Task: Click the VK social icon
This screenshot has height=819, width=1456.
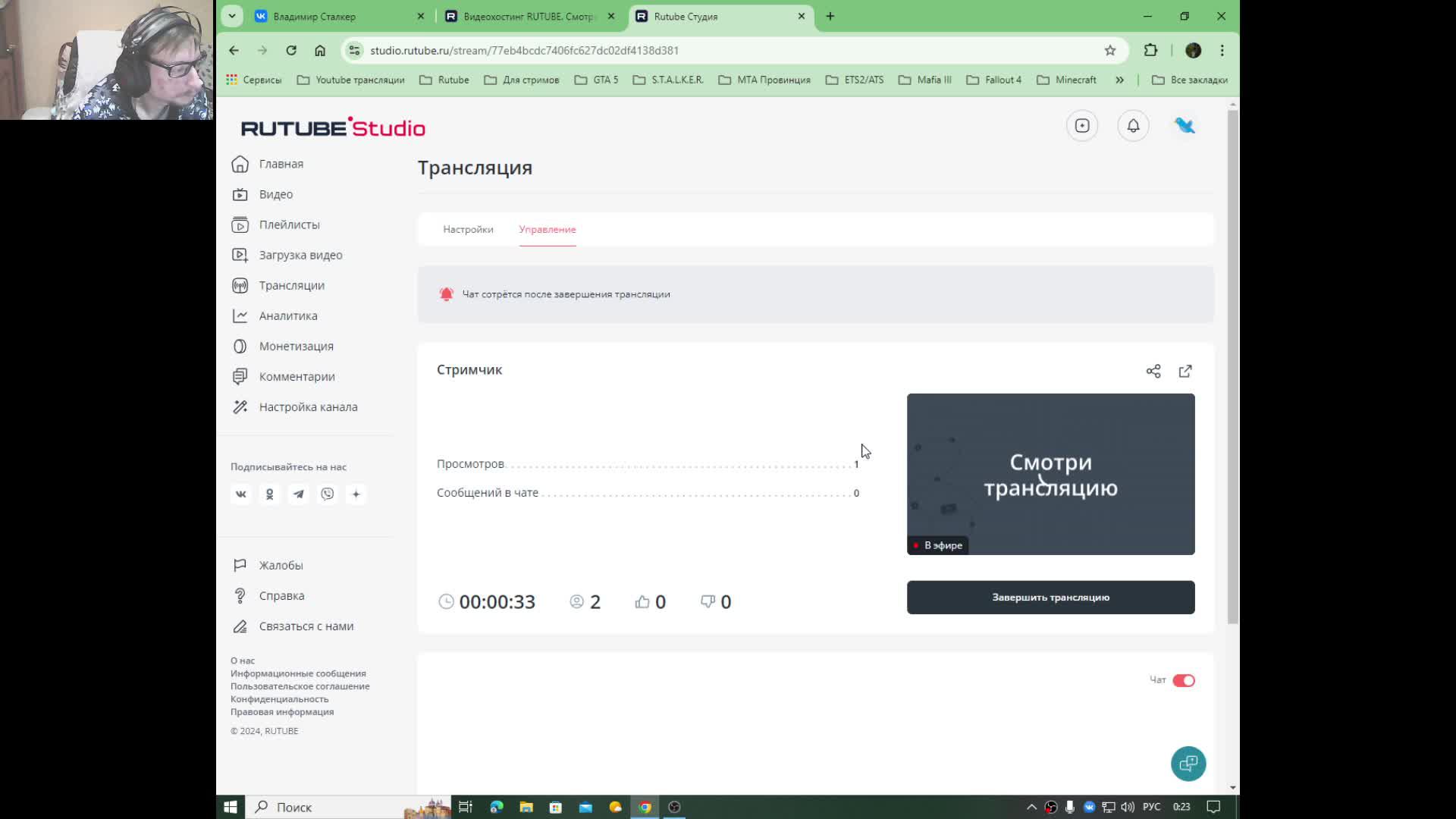Action: (240, 494)
